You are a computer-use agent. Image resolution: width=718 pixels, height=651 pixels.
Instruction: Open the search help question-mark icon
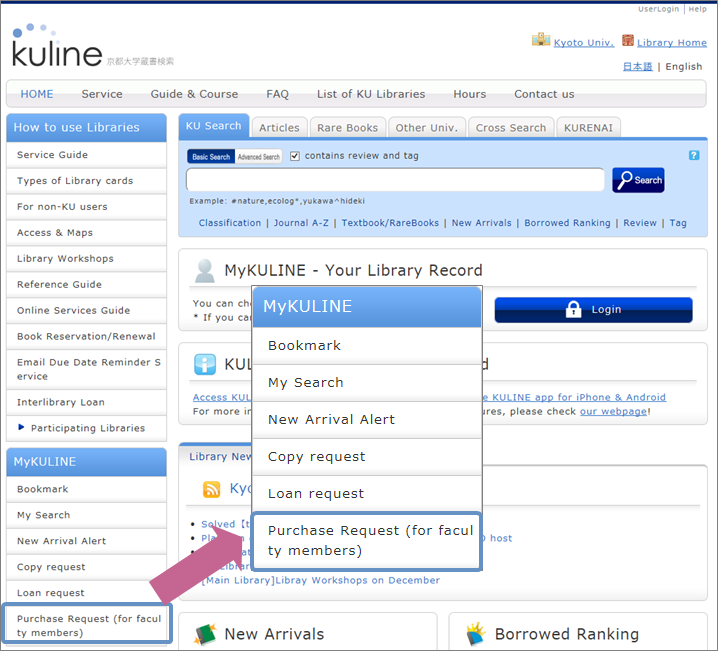[x=694, y=155]
